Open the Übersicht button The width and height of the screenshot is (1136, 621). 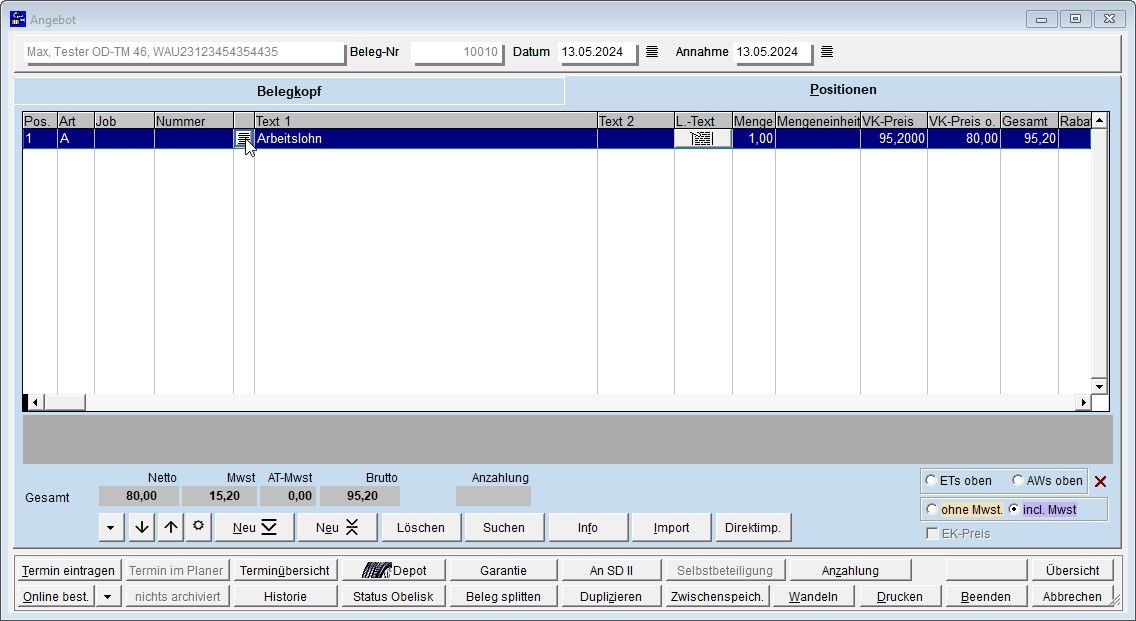point(1072,570)
